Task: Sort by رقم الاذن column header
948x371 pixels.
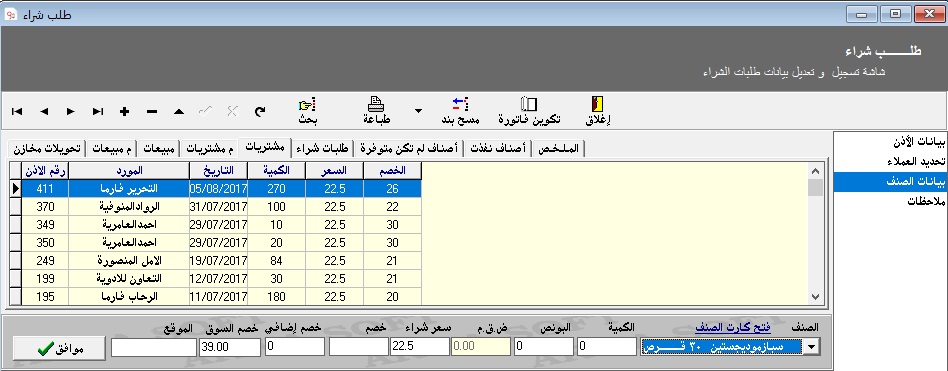Action: [45, 171]
